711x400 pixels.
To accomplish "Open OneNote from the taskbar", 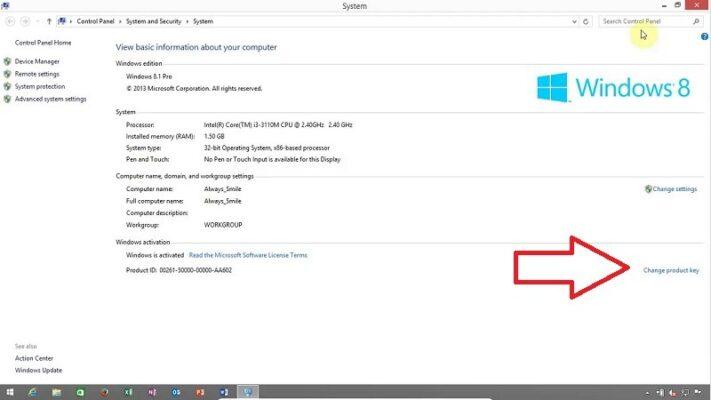I will pyautogui.click(x=152, y=392).
